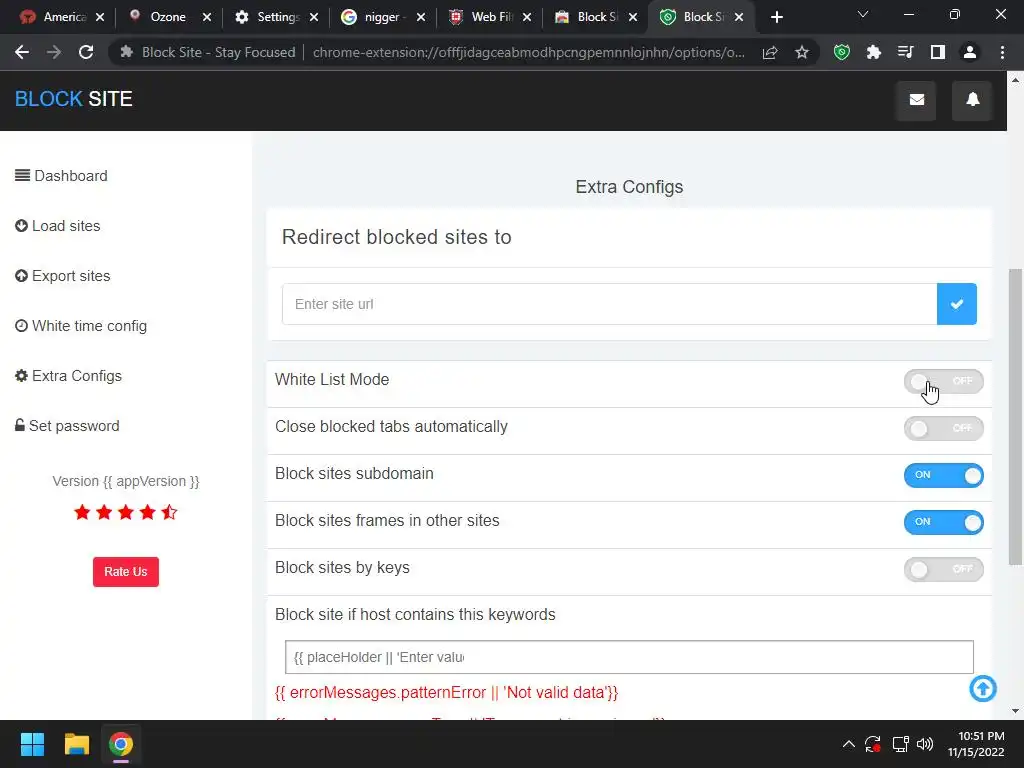
Task: Click the Extra Configs gear icon
Action: (x=22, y=376)
